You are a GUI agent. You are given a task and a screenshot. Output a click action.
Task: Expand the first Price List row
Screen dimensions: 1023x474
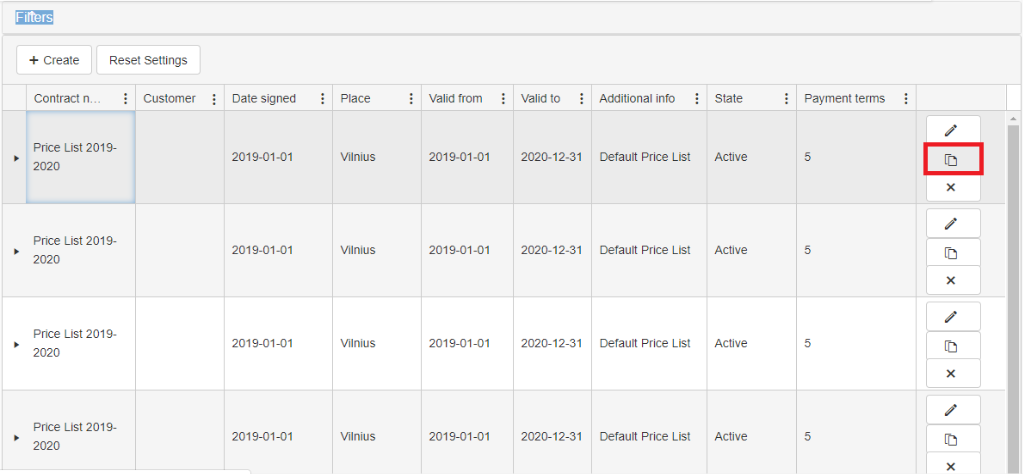pyautogui.click(x=16, y=158)
